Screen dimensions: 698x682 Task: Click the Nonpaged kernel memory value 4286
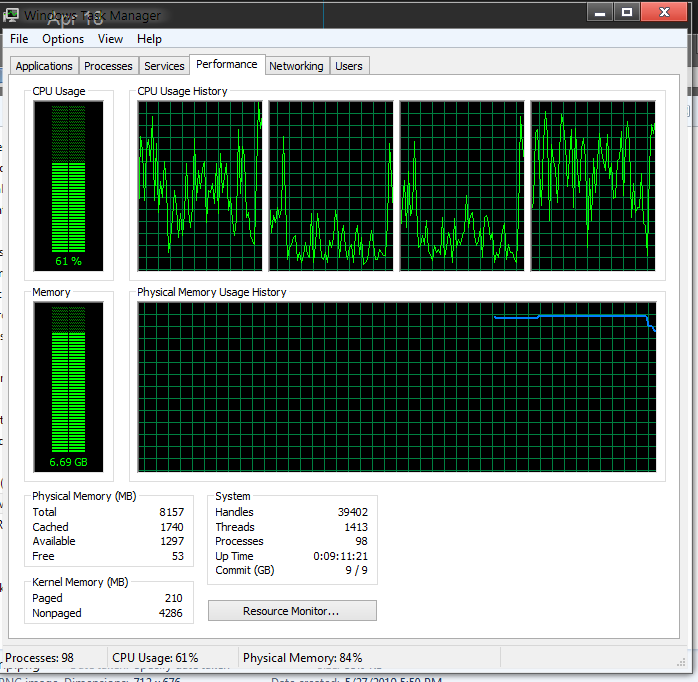(170, 613)
